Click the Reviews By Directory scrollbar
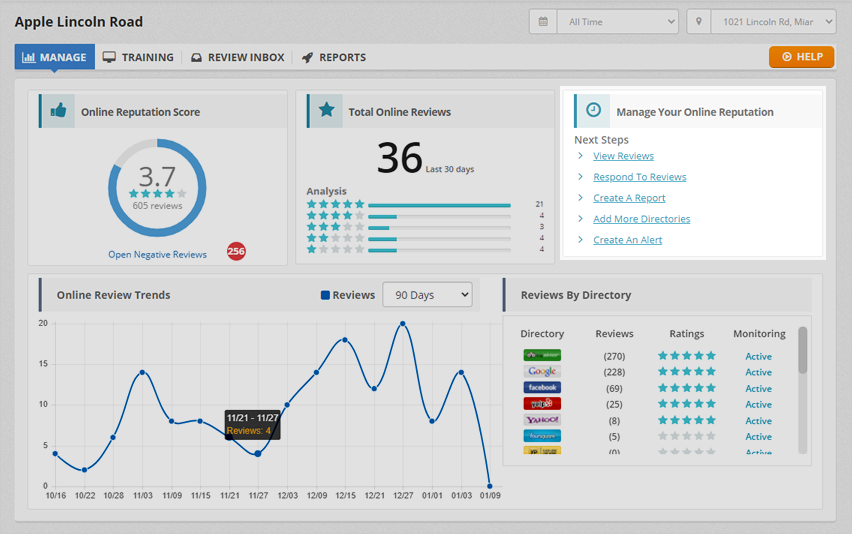852x534 pixels. click(802, 351)
